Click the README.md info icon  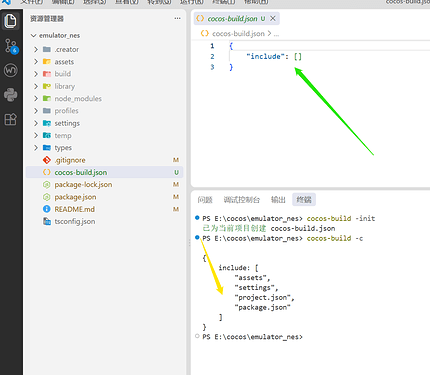click(47, 209)
